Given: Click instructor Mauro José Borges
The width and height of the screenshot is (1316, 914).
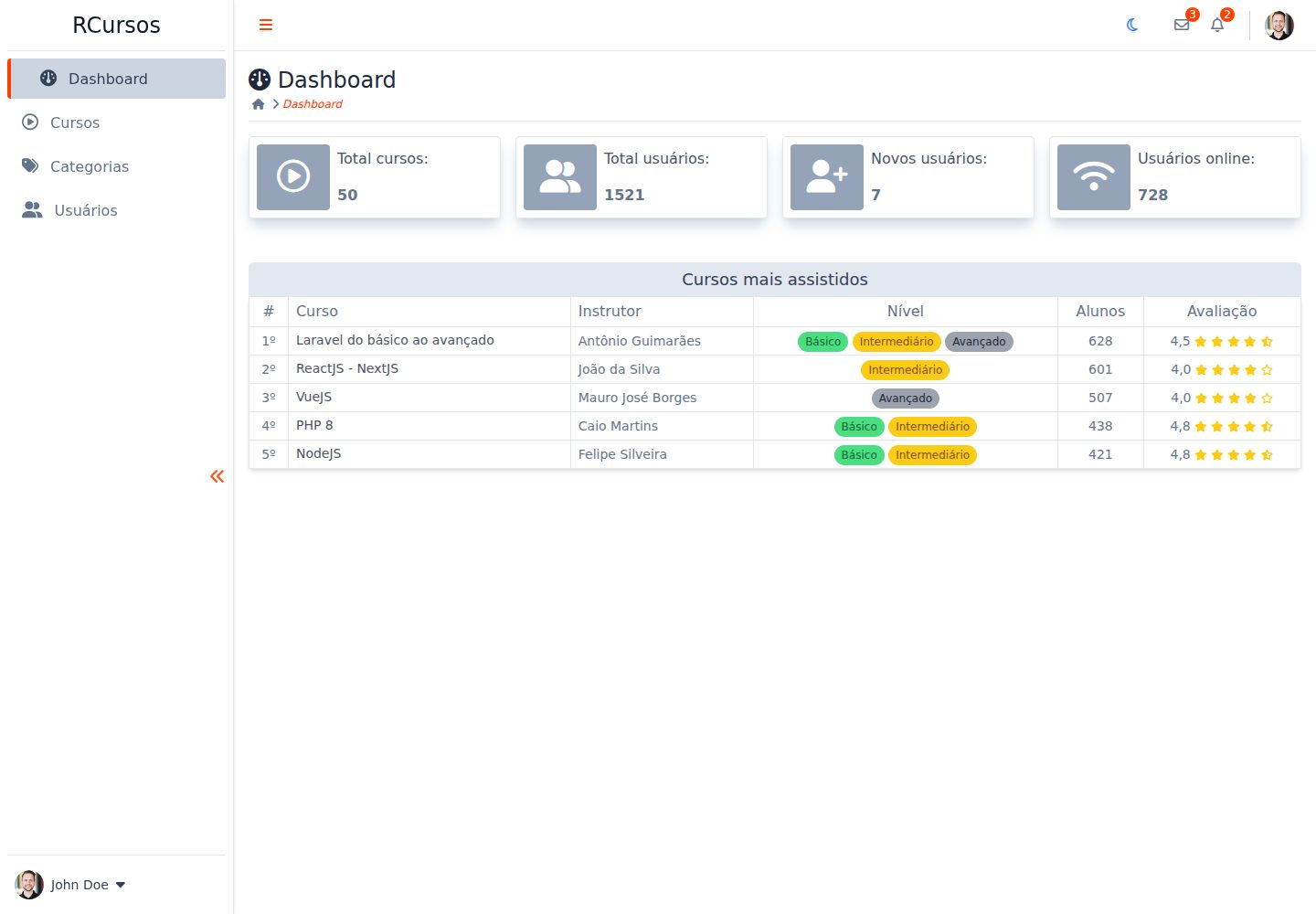Looking at the screenshot, I should tap(637, 398).
